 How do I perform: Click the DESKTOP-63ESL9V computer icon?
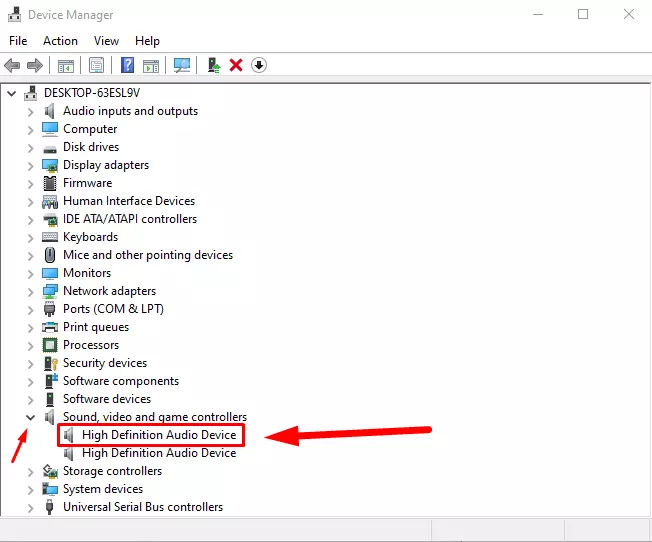tap(30, 93)
